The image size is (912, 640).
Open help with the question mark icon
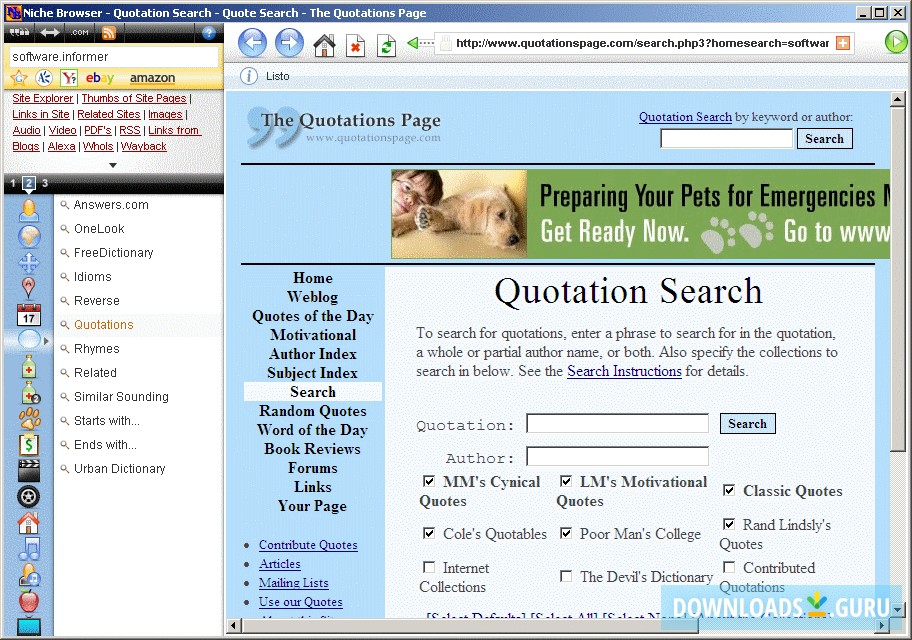(x=207, y=33)
